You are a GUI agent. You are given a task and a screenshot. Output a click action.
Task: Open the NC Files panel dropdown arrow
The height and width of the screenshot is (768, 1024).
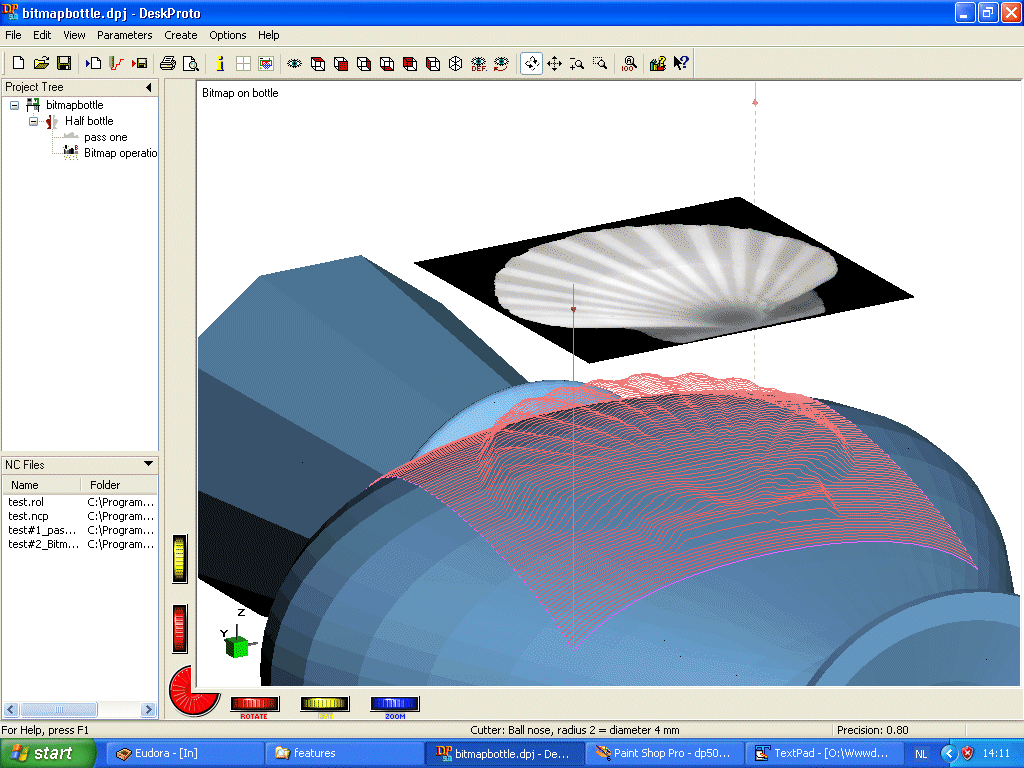pos(148,464)
